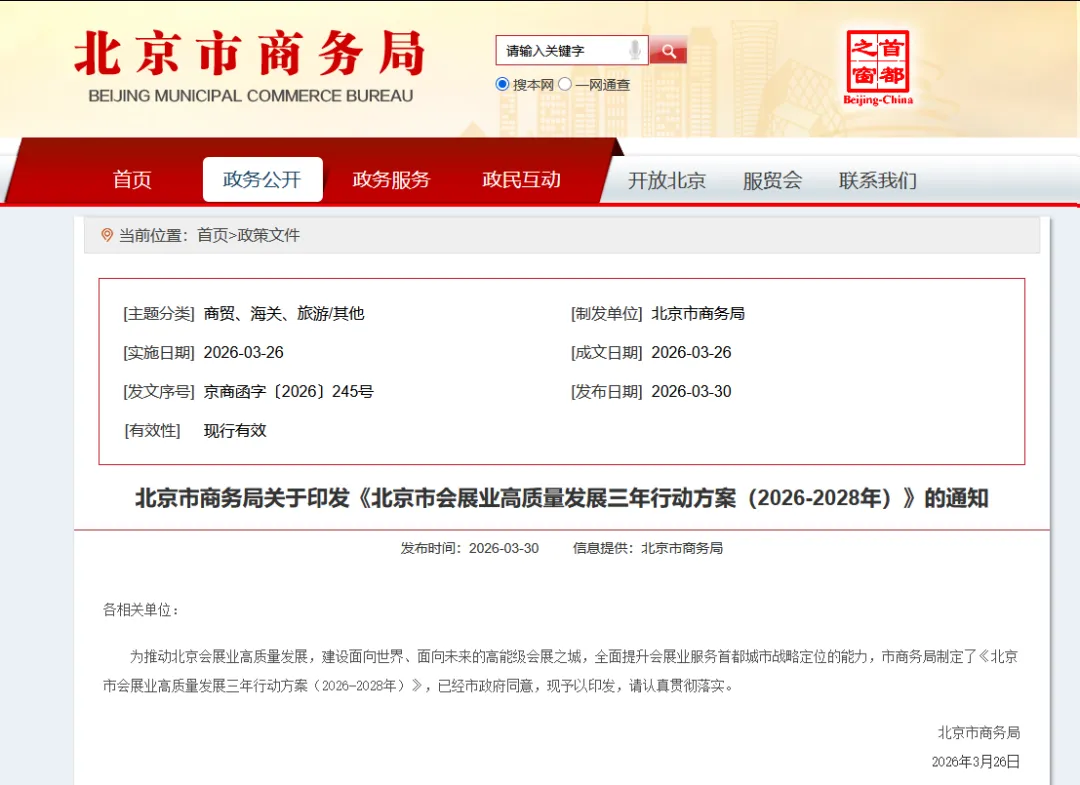Click the 信息提供:北京市商务局 text
This screenshot has height=785, width=1080.
[x=647, y=548]
